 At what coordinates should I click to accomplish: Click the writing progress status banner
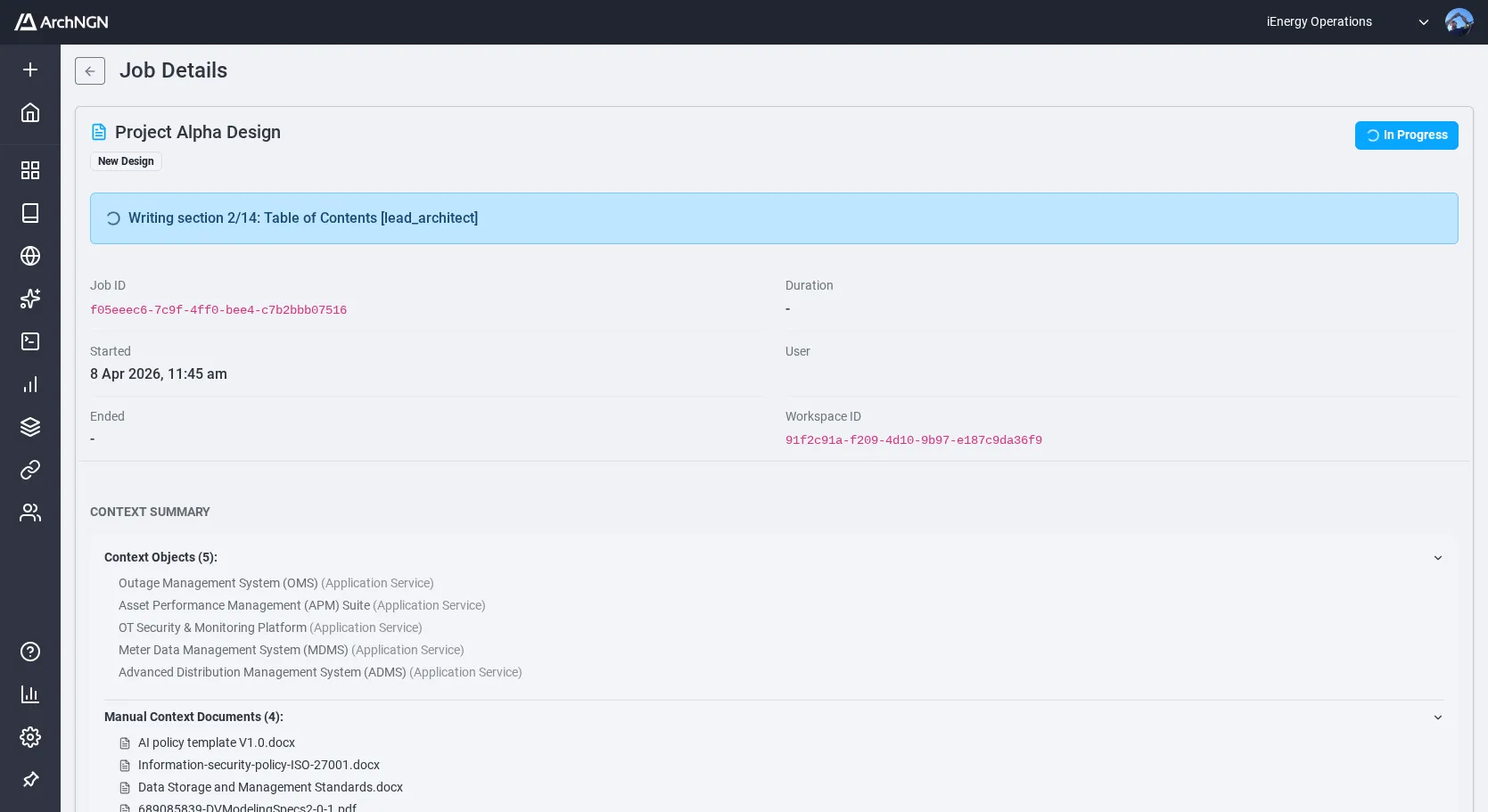[774, 217]
